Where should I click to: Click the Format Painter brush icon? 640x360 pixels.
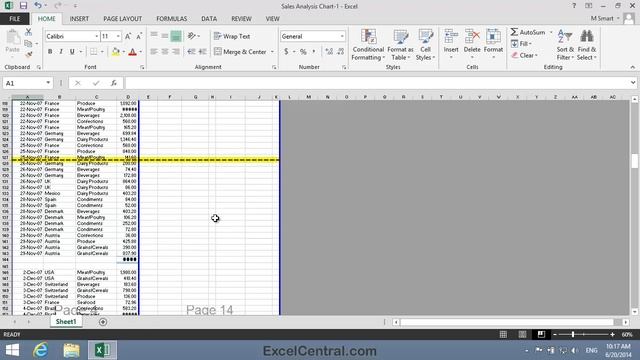[x=28, y=54]
